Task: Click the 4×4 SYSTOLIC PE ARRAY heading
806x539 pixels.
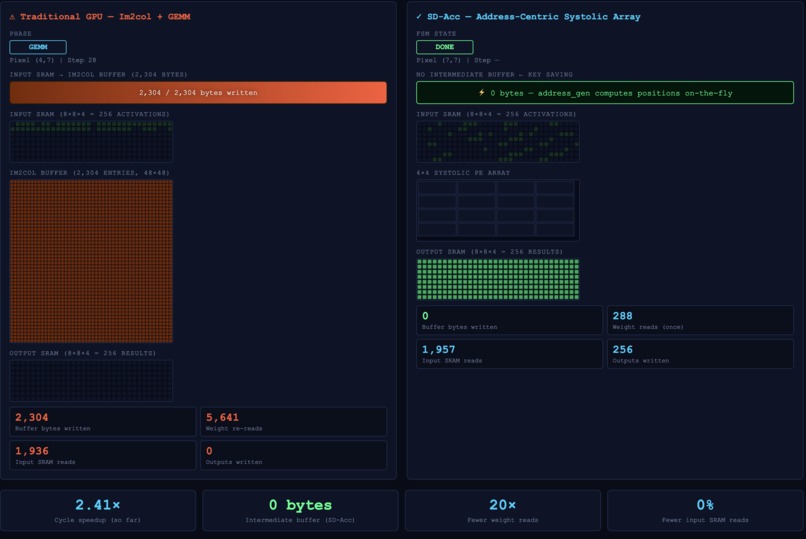Action: point(463,173)
